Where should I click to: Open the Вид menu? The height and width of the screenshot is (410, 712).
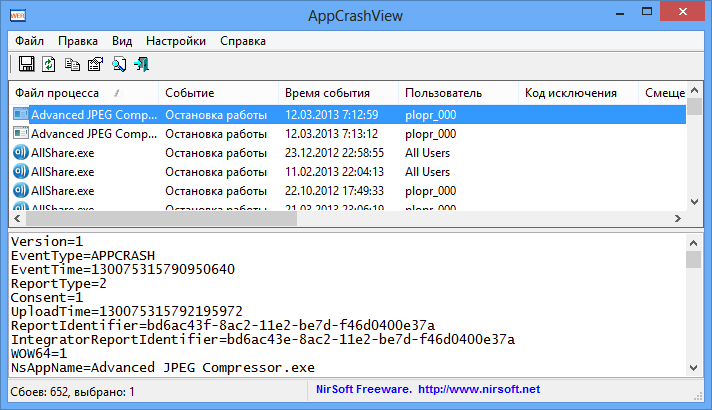(122, 41)
